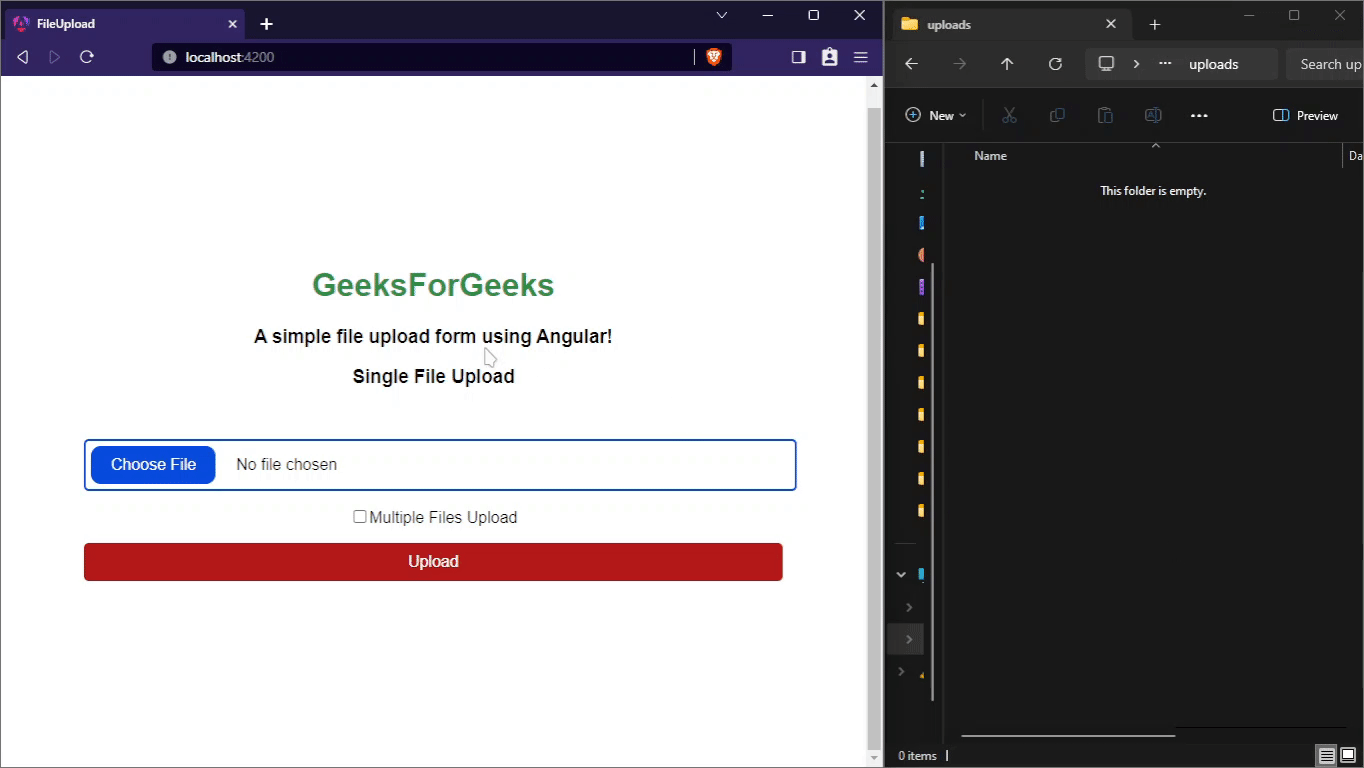Focus the File Explorer search box
The width and height of the screenshot is (1364, 768).
(1325, 64)
